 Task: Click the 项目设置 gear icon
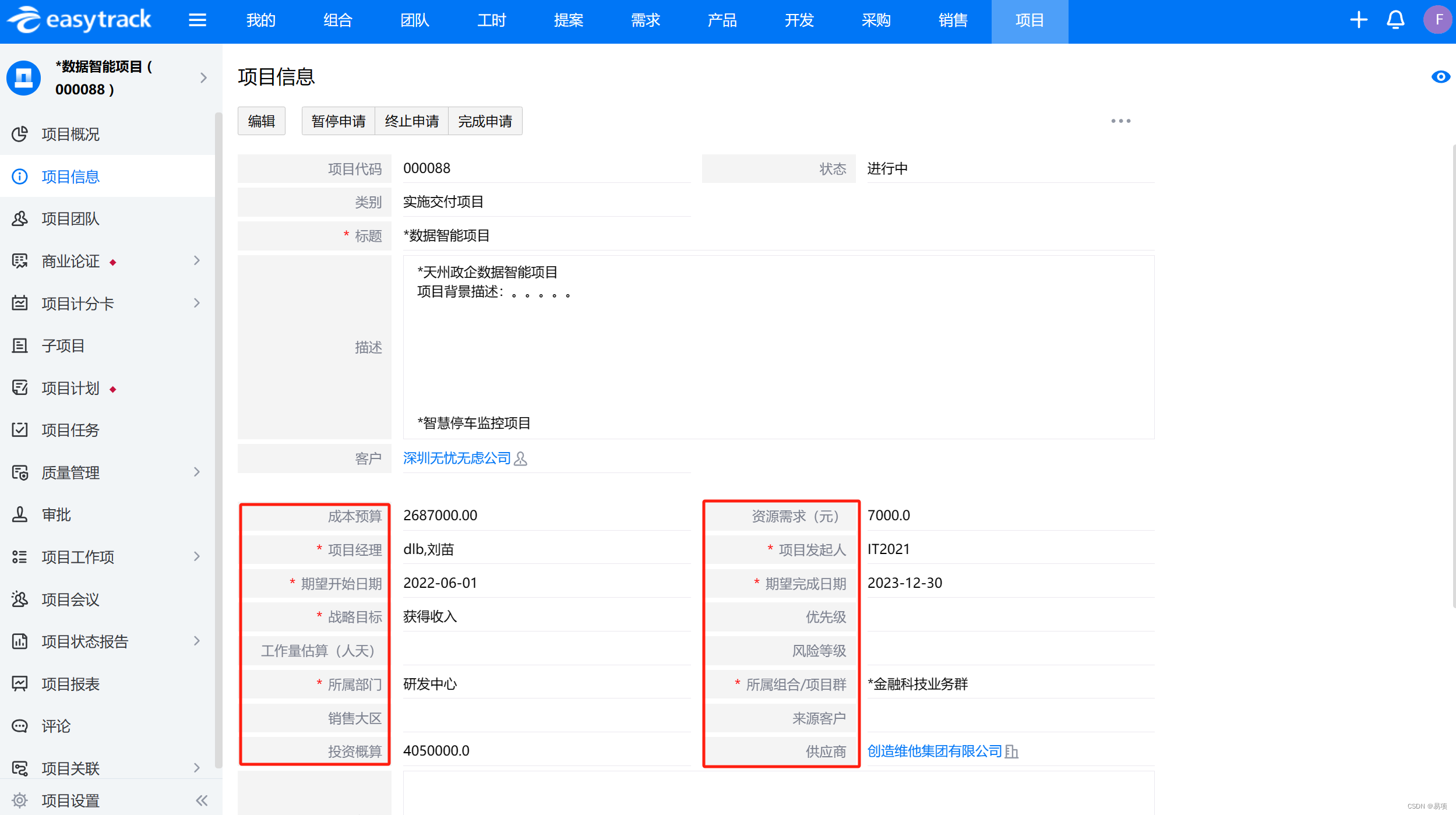(20, 800)
